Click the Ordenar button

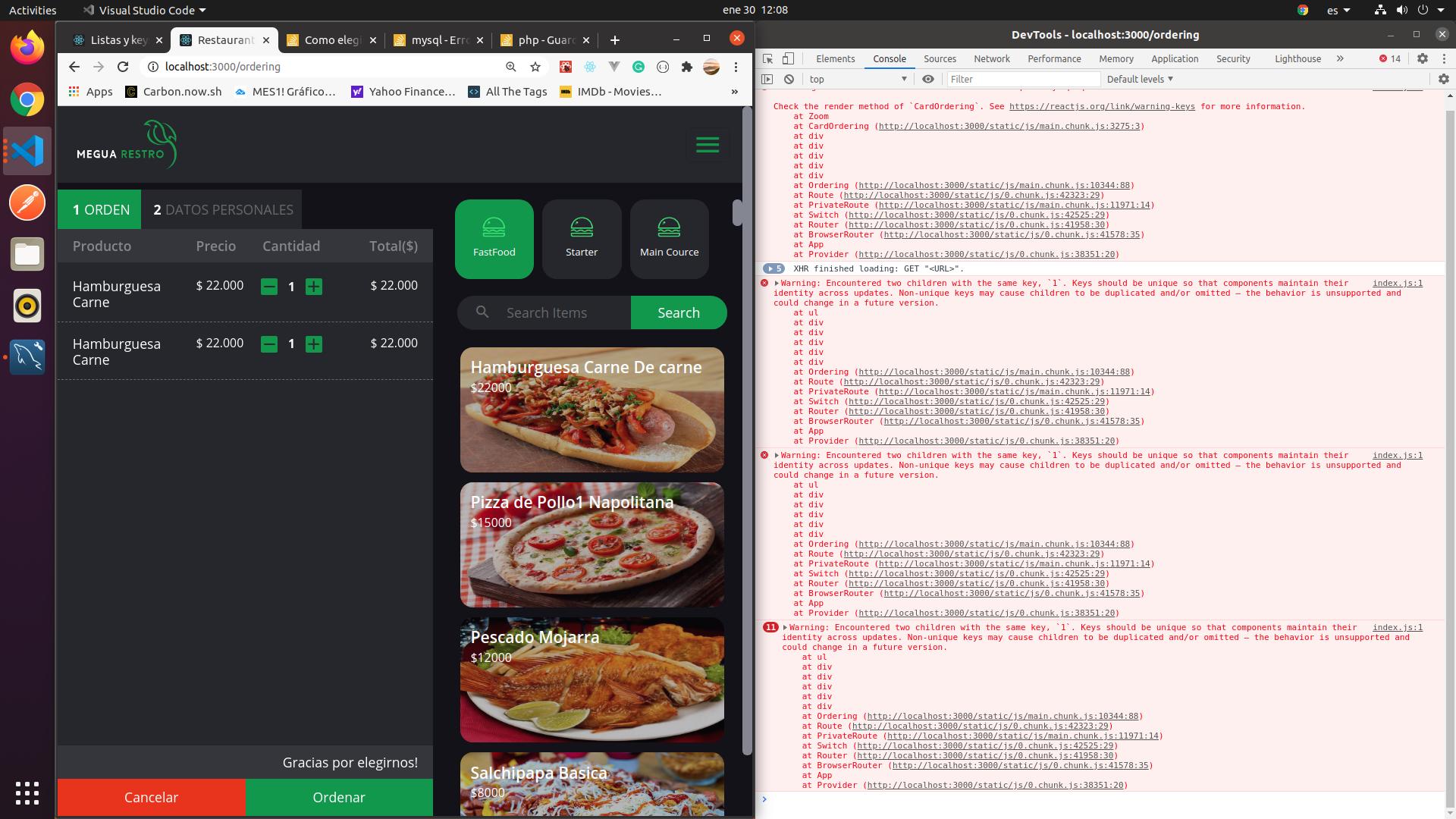pos(338,797)
